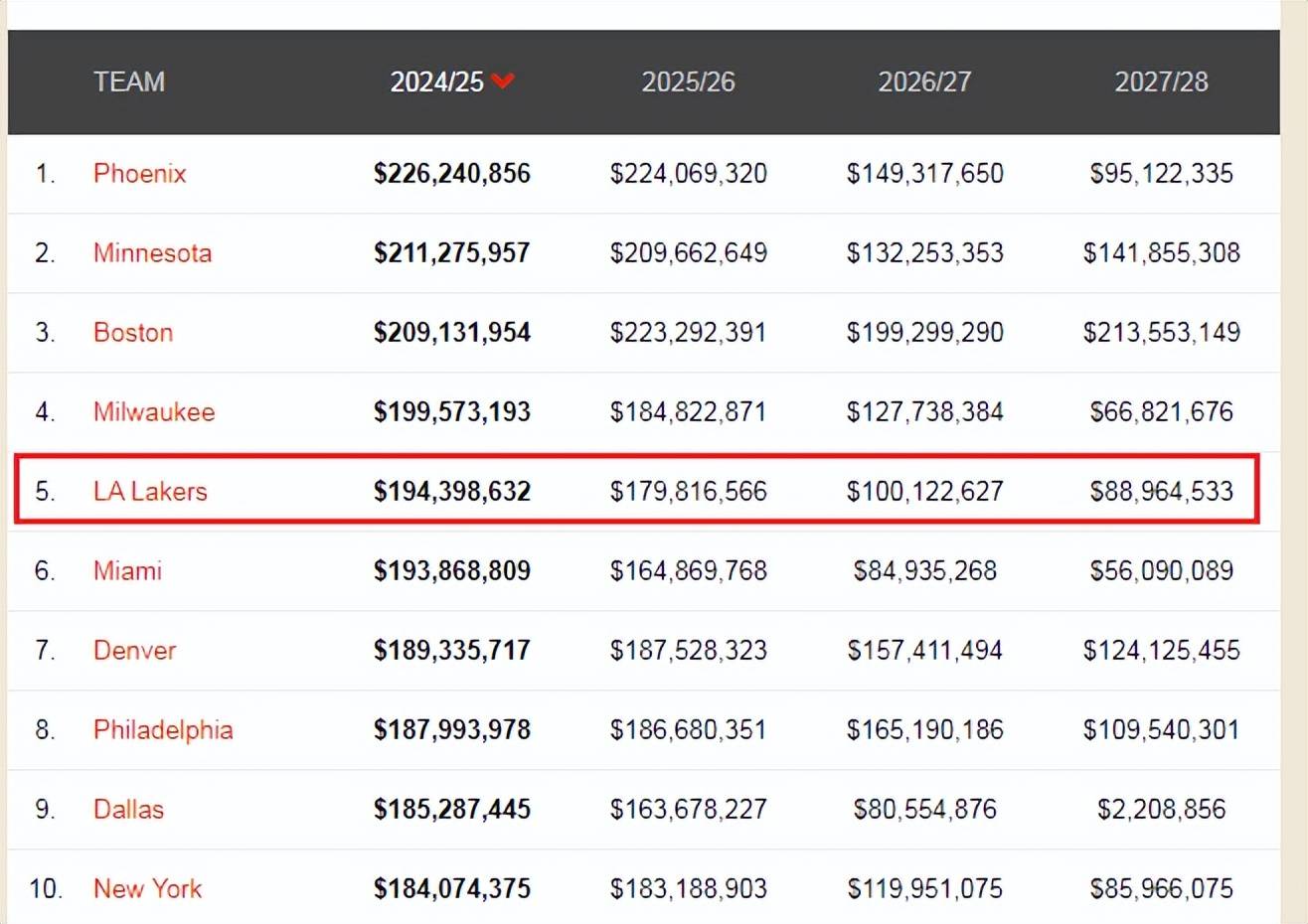Screen dimensions: 1308x924
Task: Pick Philadelphia 2026/27 value $165,190,186
Action: 925,730
